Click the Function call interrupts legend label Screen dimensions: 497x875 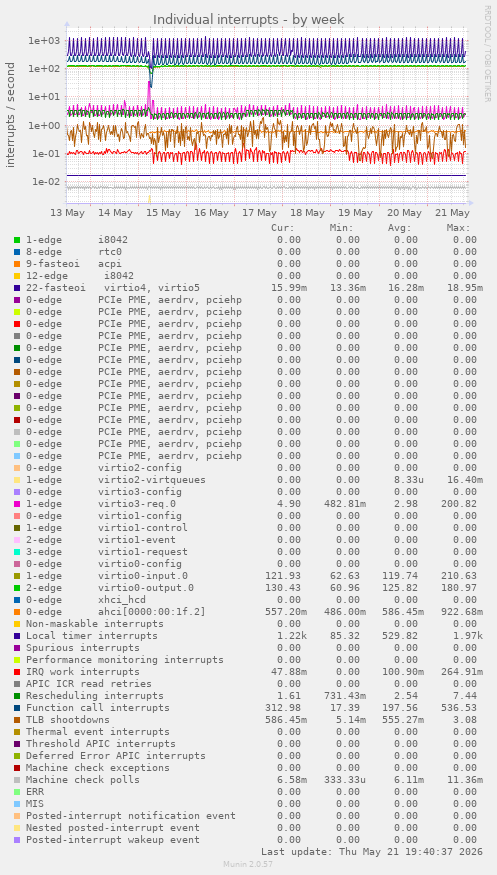pos(98,708)
